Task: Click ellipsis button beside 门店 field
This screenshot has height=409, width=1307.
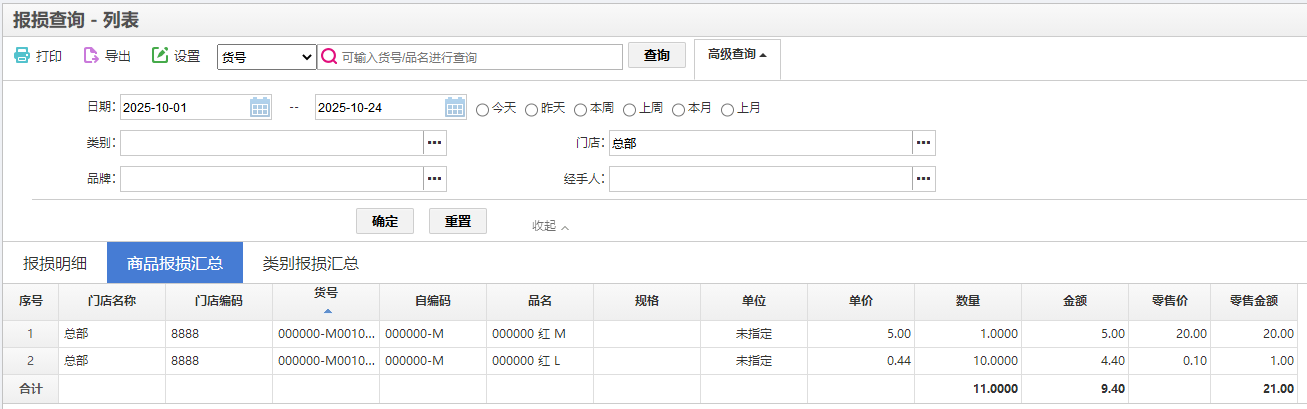Action: tap(923, 143)
